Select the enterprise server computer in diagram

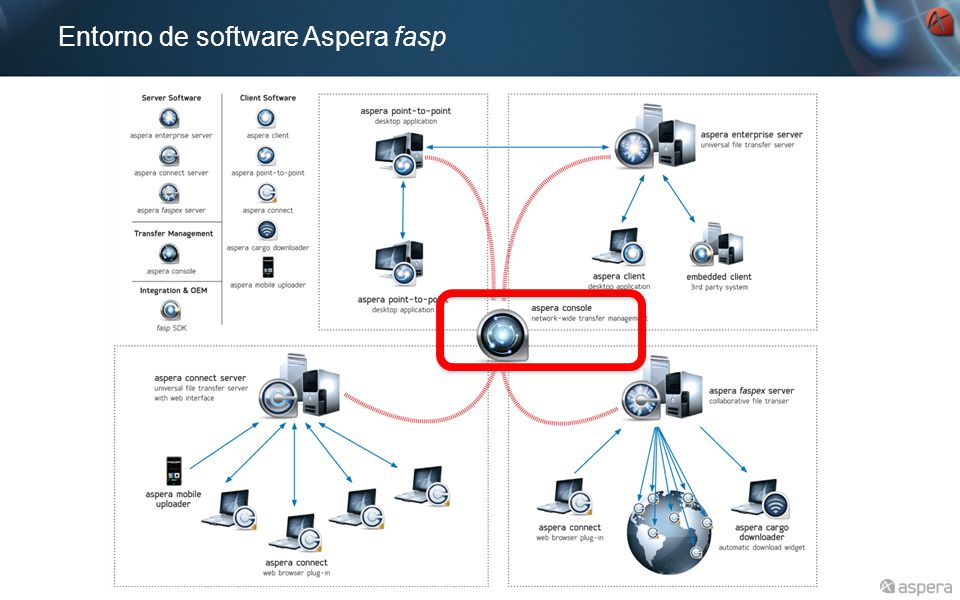(x=655, y=138)
